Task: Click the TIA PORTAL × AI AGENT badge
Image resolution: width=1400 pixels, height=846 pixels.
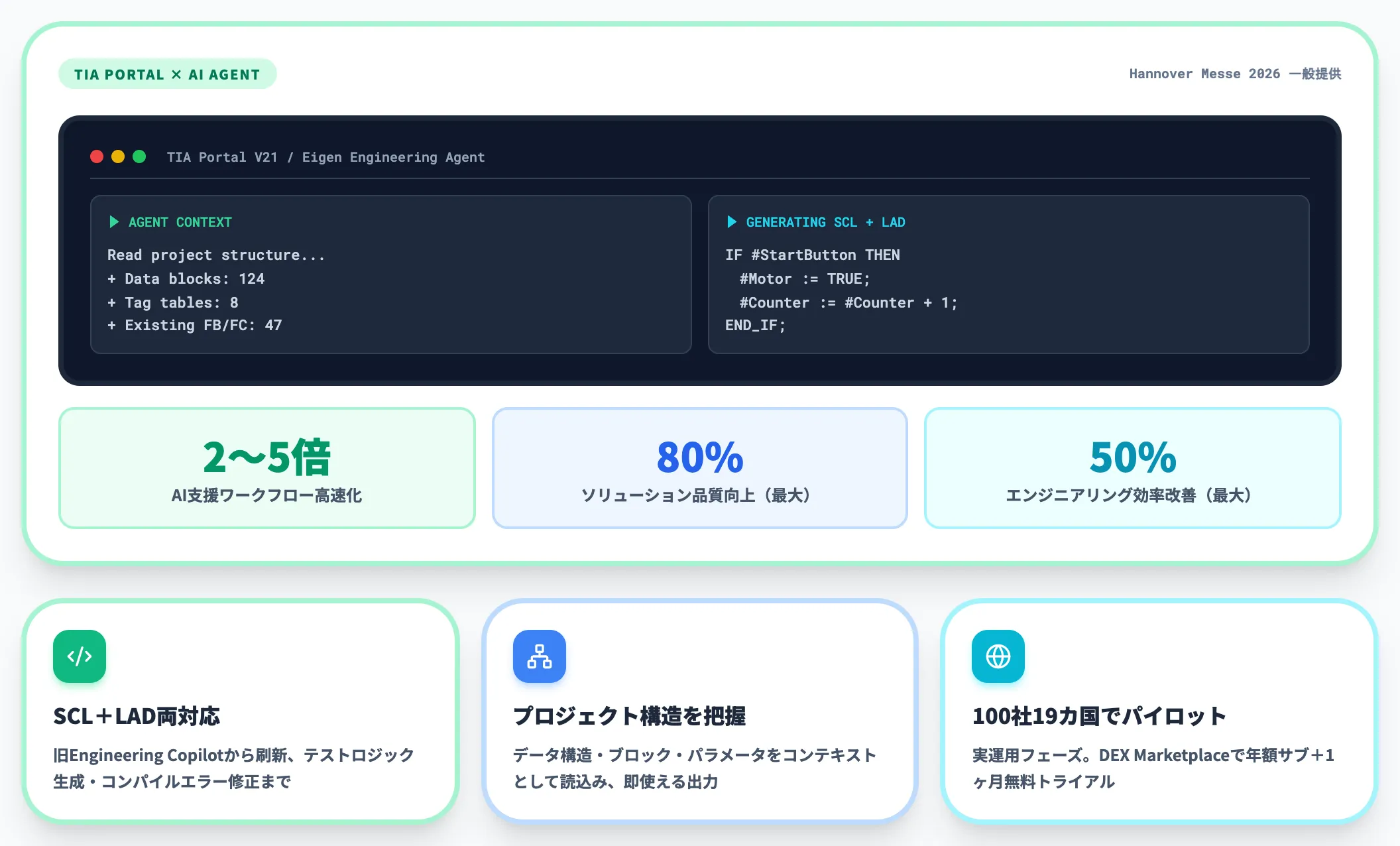Action: pyautogui.click(x=167, y=74)
